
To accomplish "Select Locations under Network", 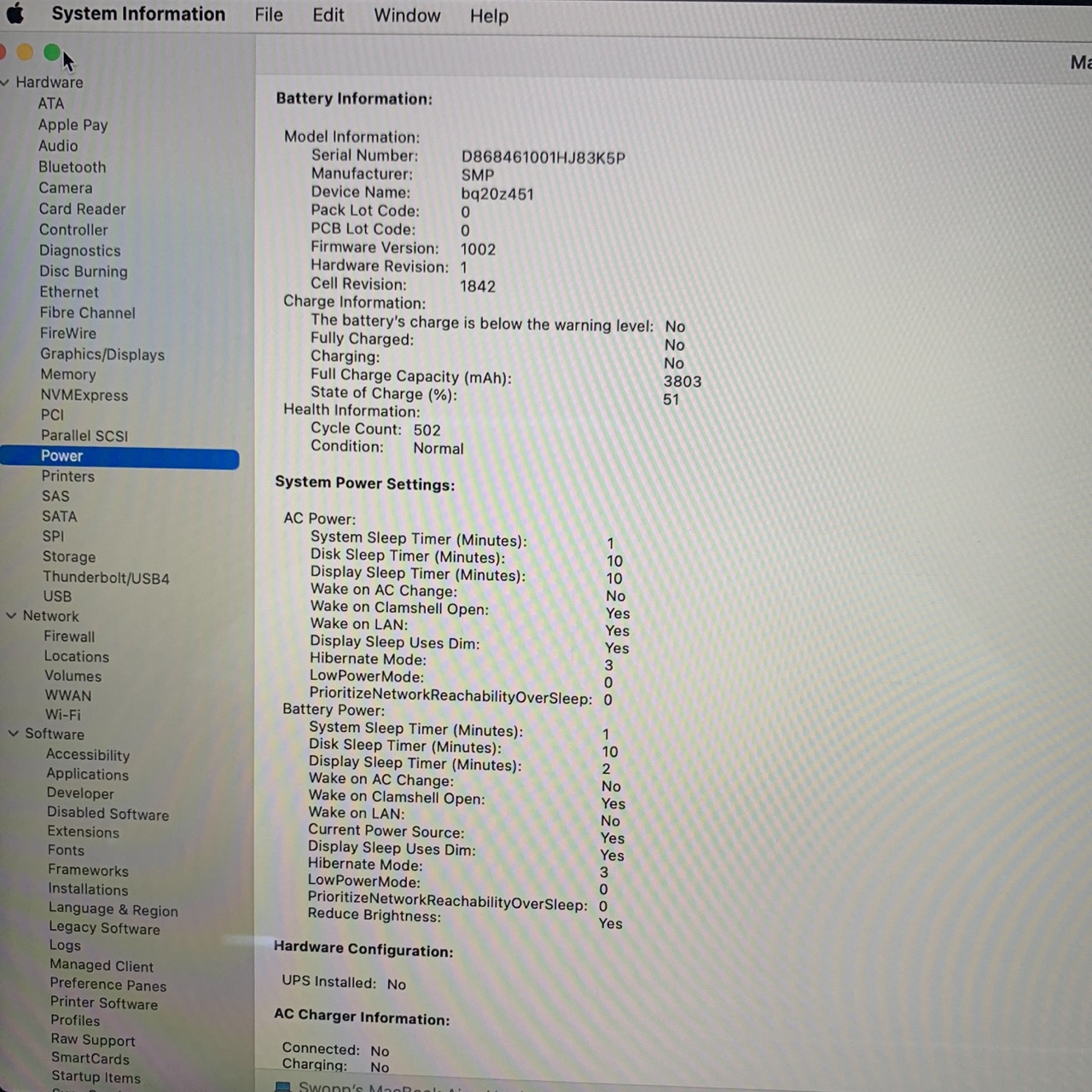I will click(x=77, y=656).
